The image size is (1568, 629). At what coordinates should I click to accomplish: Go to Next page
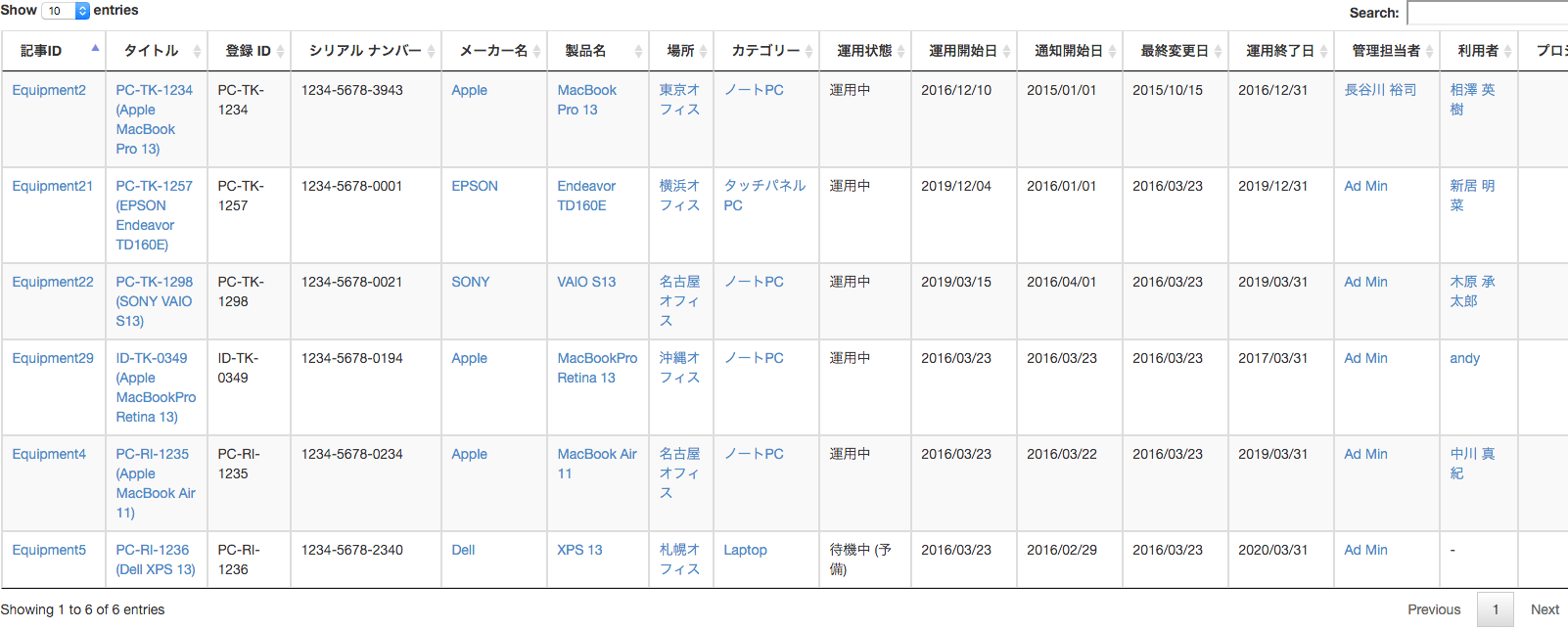[1544, 609]
